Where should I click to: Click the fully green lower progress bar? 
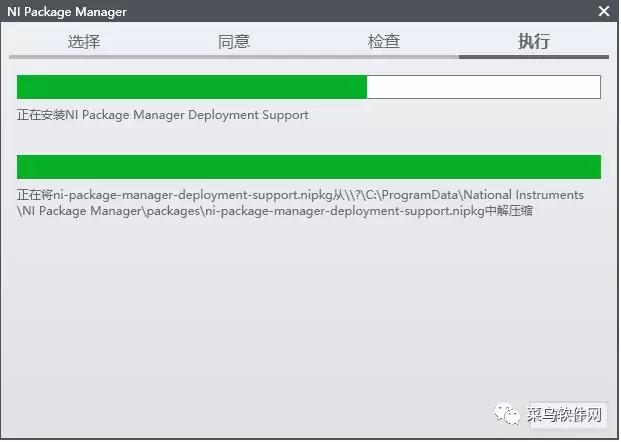[x=309, y=167]
